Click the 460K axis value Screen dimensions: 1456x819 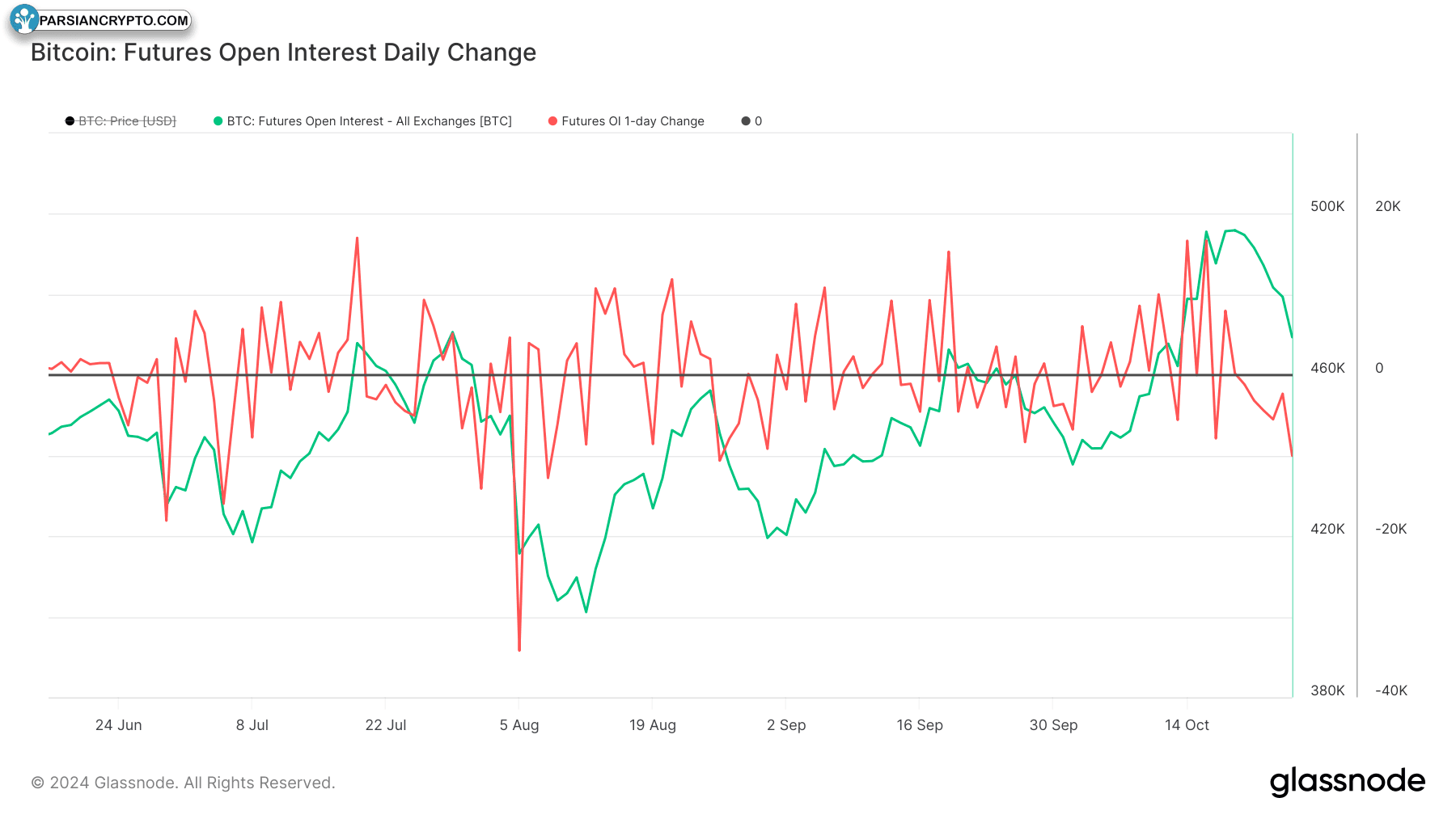[x=1327, y=368]
